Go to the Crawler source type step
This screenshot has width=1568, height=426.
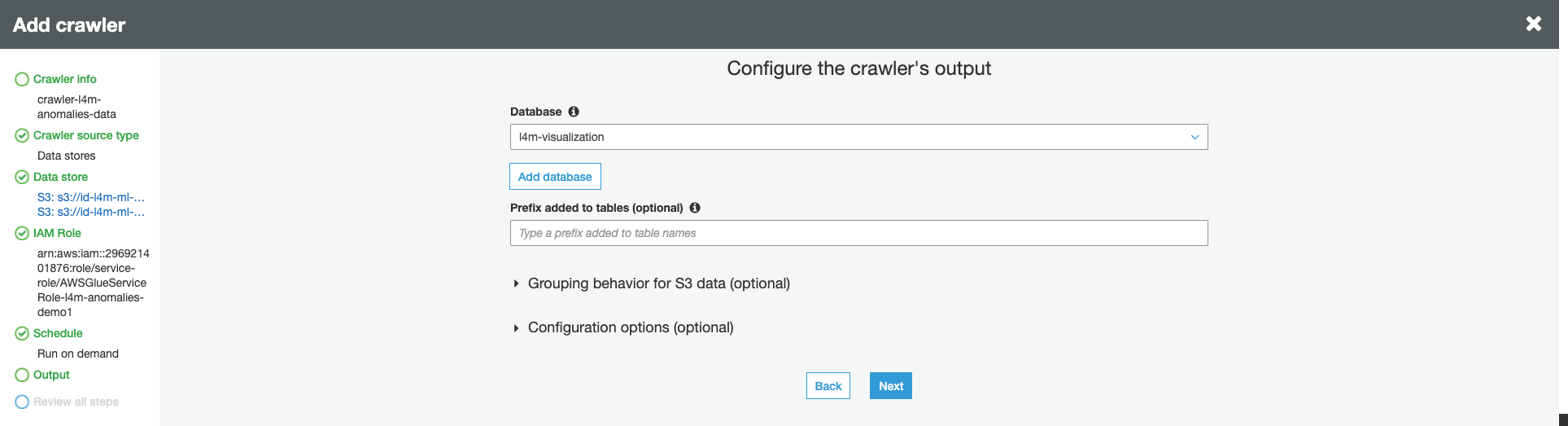(x=85, y=135)
